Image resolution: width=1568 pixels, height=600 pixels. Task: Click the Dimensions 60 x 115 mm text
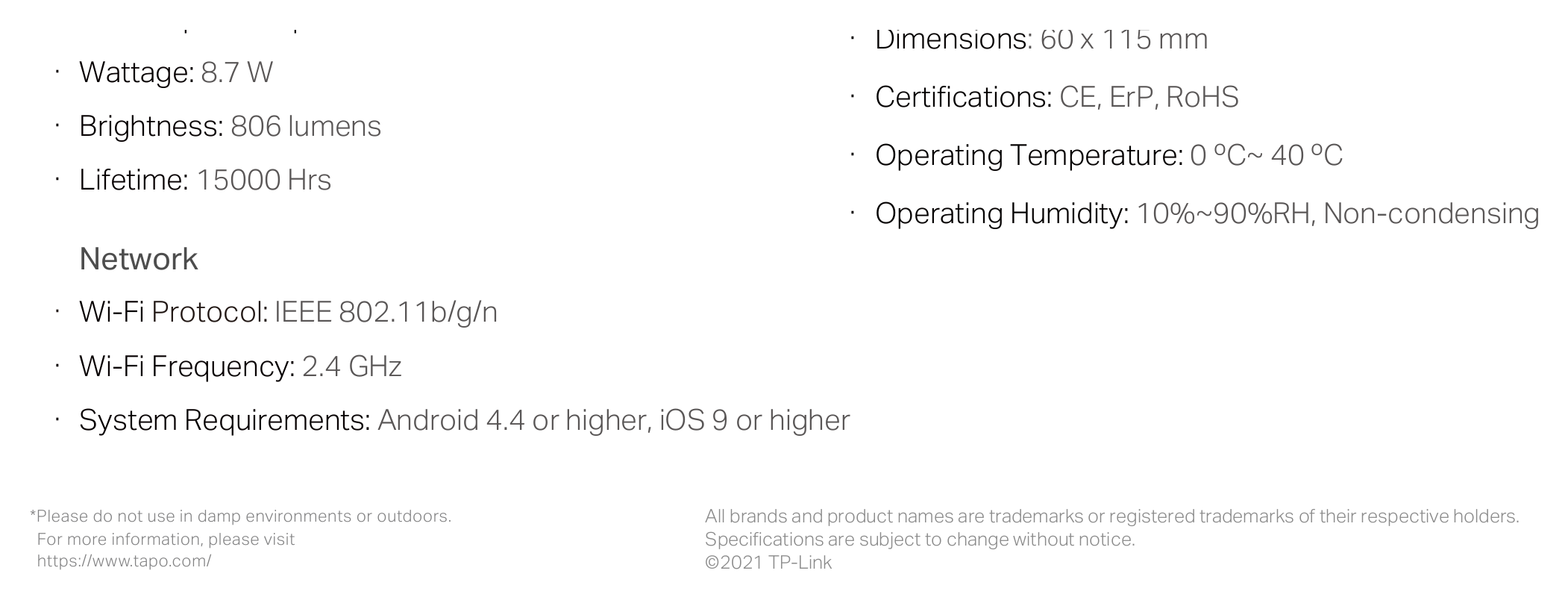tap(1041, 40)
